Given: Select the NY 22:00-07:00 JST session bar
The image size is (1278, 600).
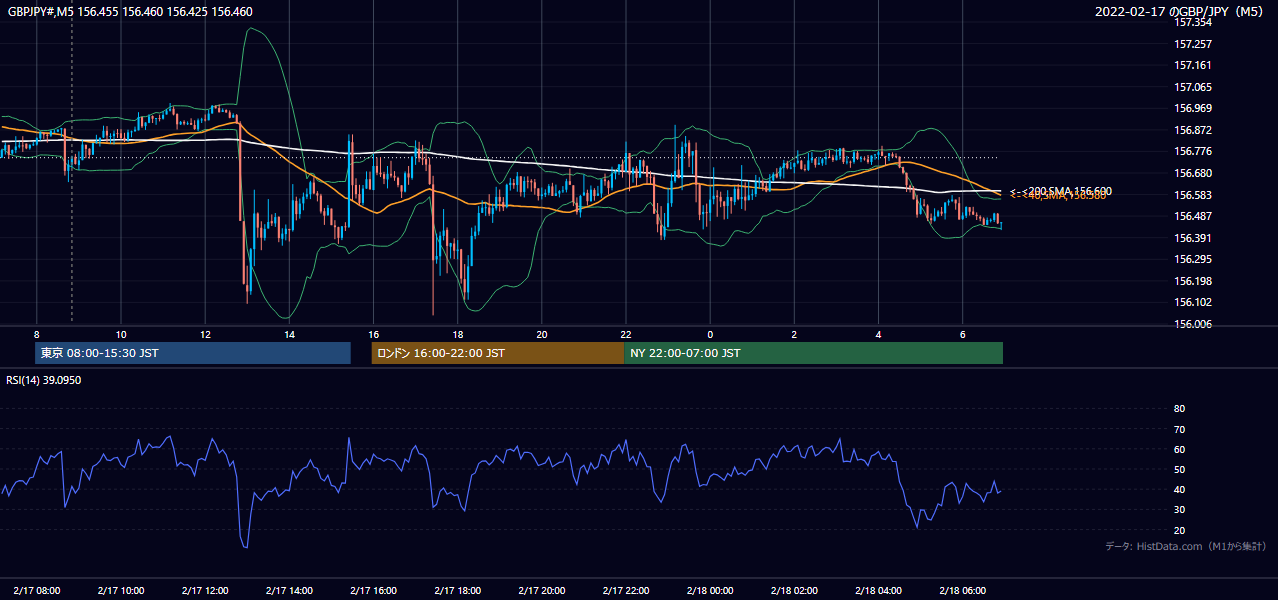Looking at the screenshot, I should point(813,353).
